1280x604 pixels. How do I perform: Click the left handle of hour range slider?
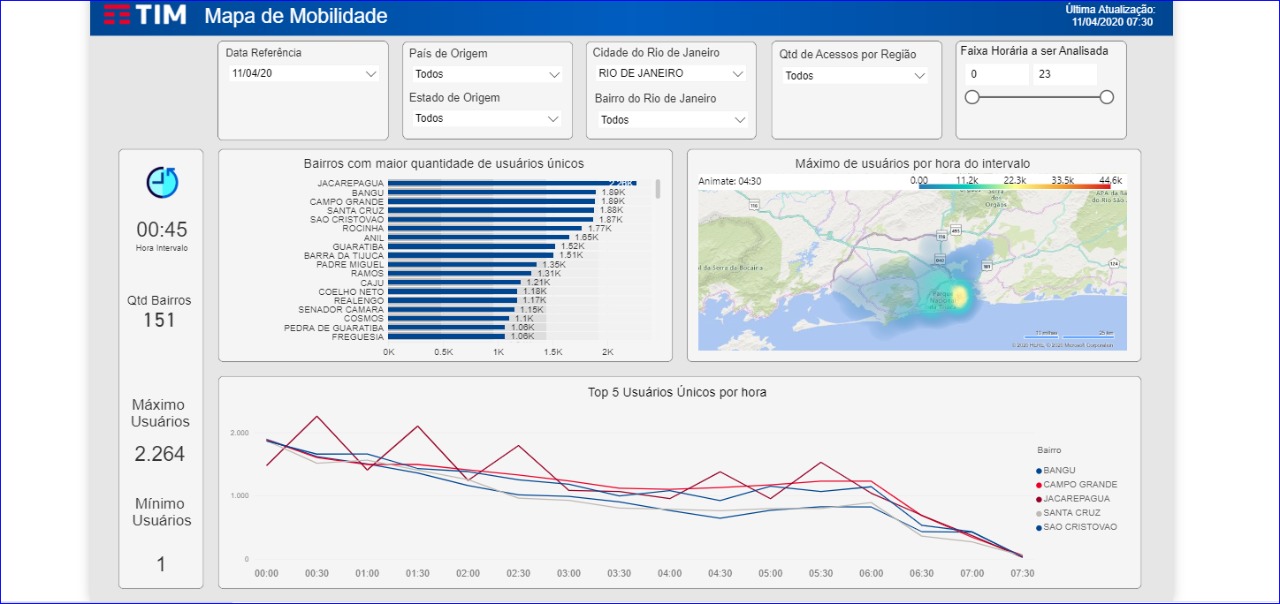pyautogui.click(x=972, y=97)
